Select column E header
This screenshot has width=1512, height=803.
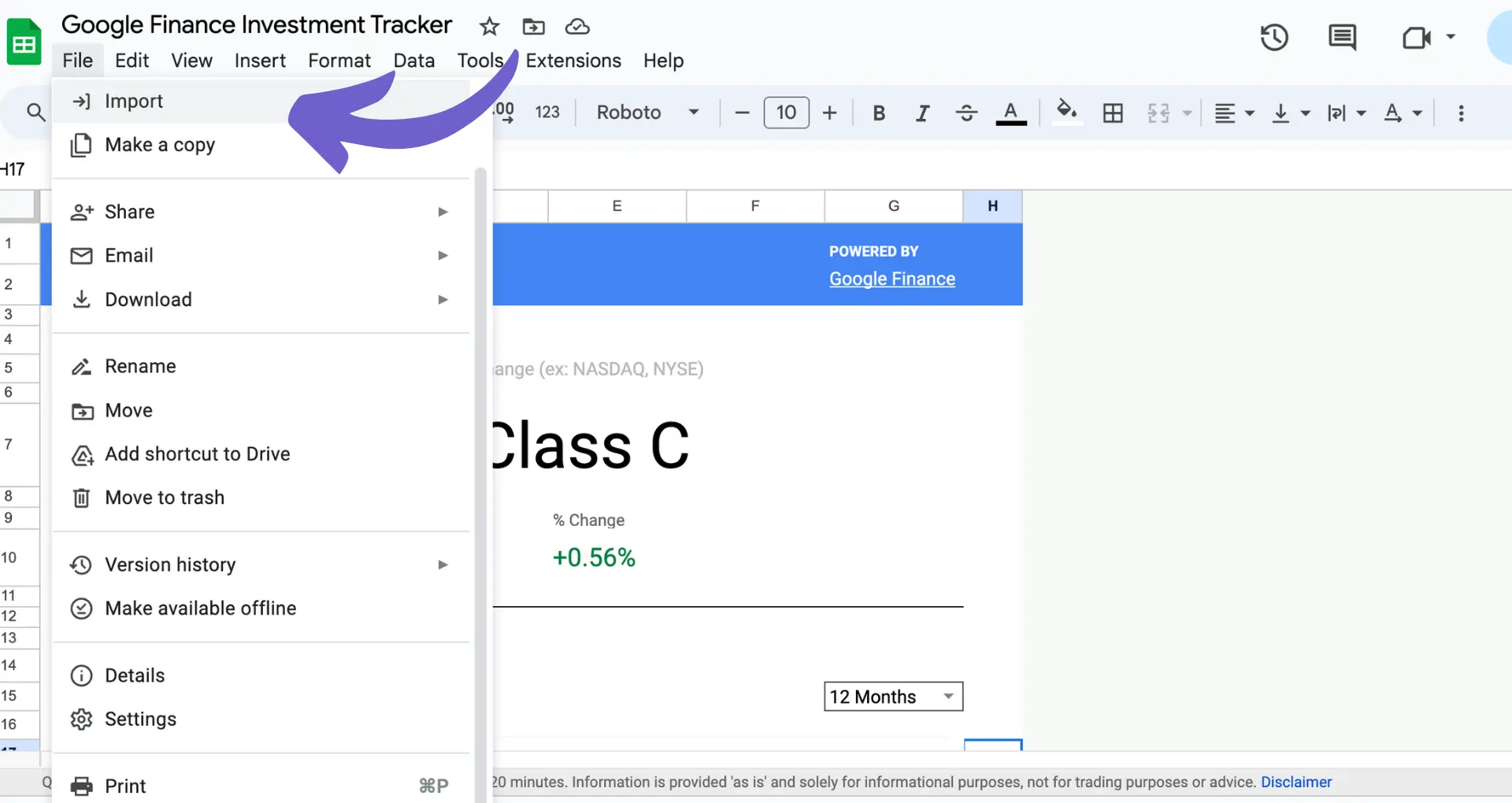(x=617, y=206)
